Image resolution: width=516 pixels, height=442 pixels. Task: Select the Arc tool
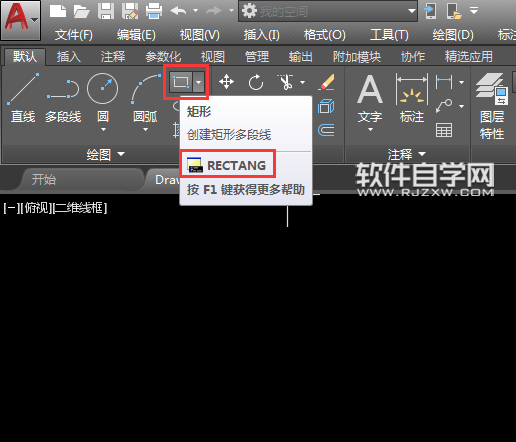146,97
